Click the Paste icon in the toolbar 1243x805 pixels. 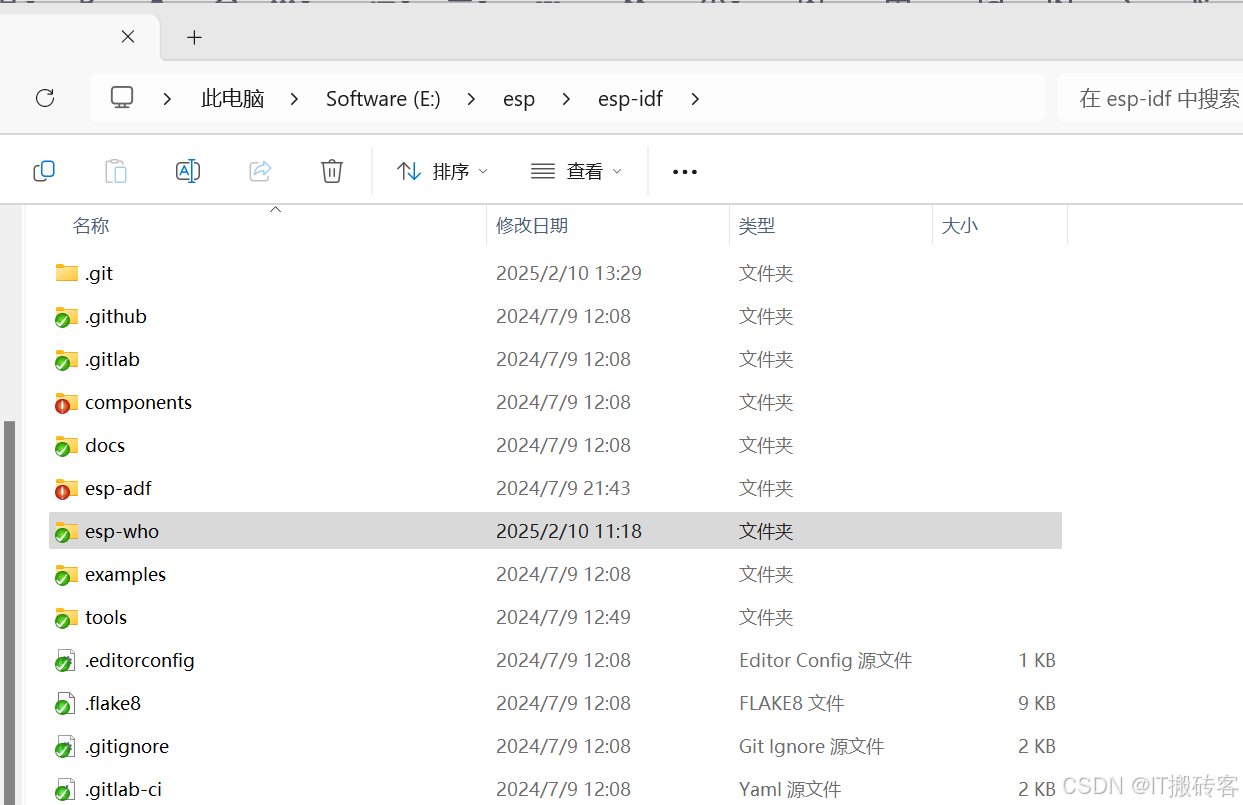[x=116, y=170]
